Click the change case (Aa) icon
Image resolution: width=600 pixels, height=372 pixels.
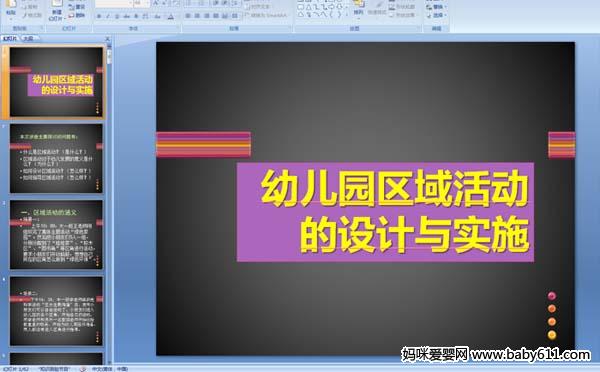(x=157, y=16)
